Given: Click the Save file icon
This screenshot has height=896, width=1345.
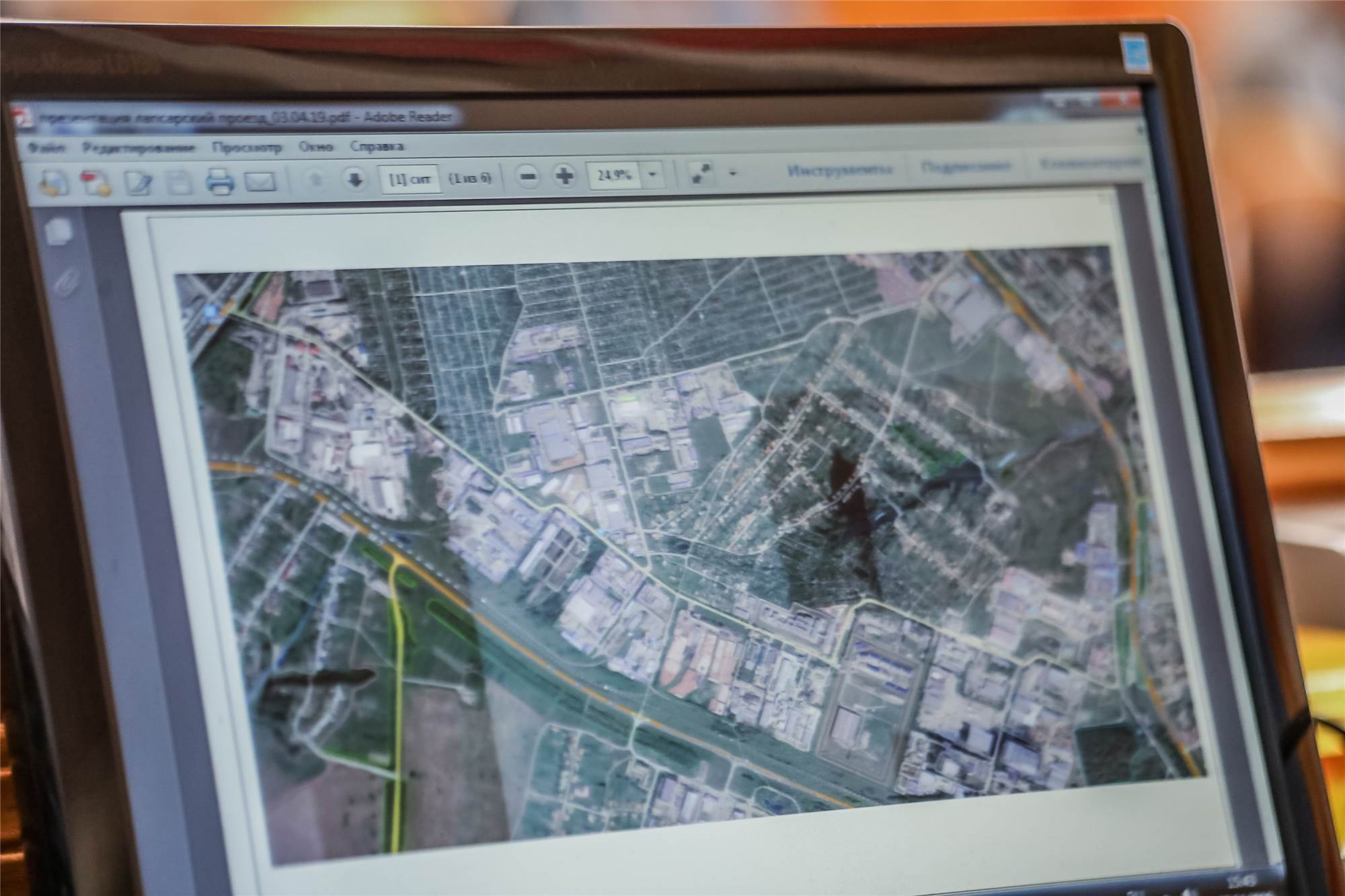Looking at the screenshot, I should [179, 183].
